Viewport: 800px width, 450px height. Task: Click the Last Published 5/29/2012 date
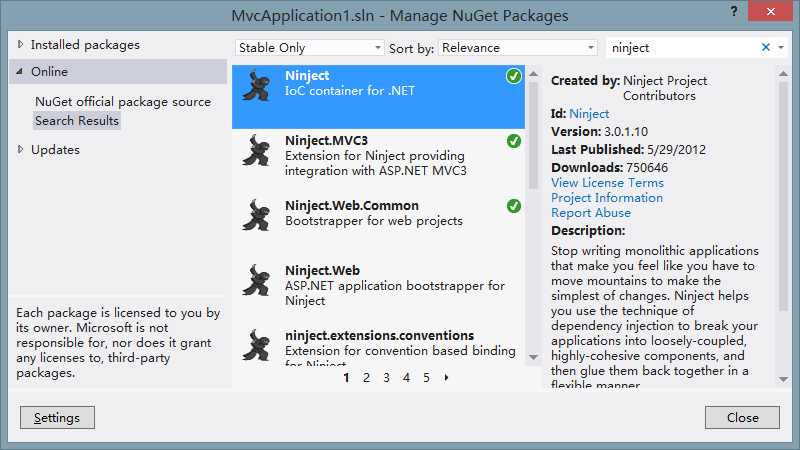click(676, 149)
